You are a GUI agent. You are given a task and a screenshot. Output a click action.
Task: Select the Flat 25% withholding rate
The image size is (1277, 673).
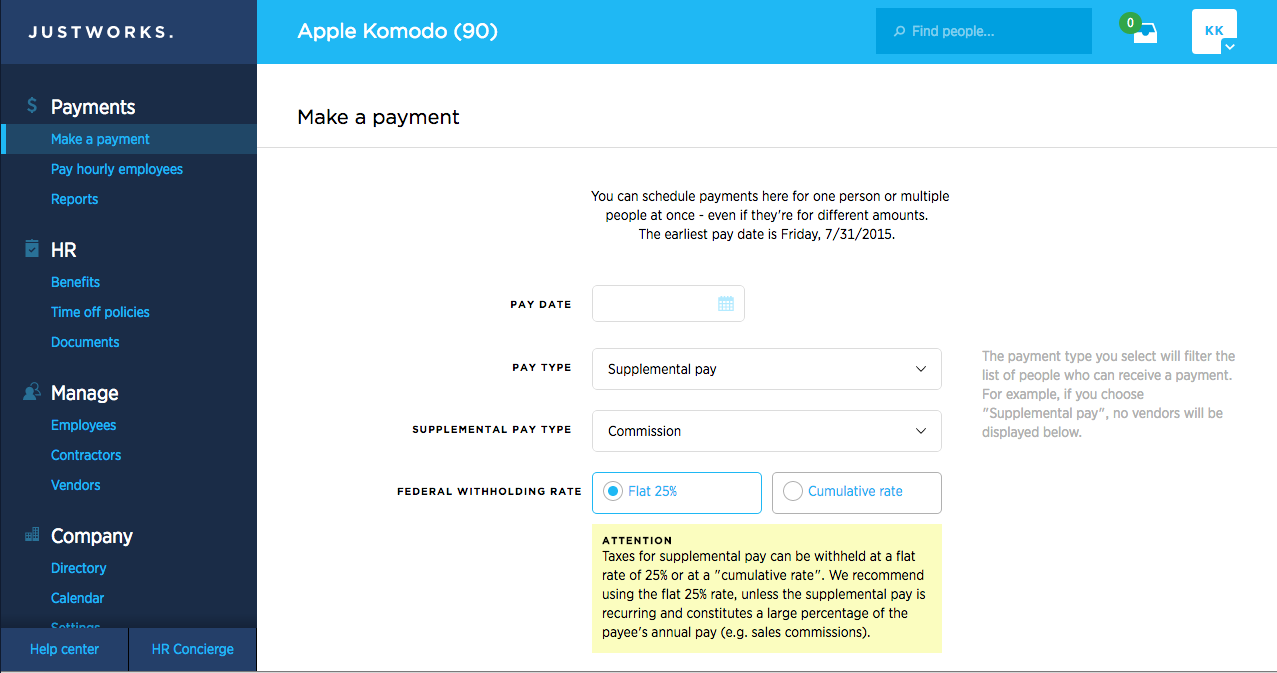[677, 492]
